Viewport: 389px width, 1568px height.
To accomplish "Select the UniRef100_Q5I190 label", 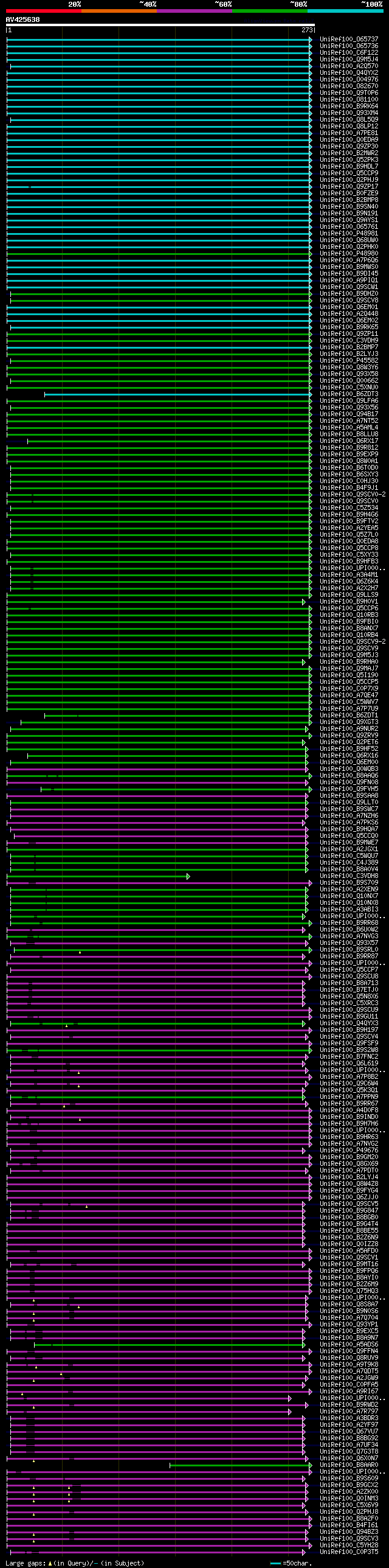I will pyautogui.click(x=349, y=675).
